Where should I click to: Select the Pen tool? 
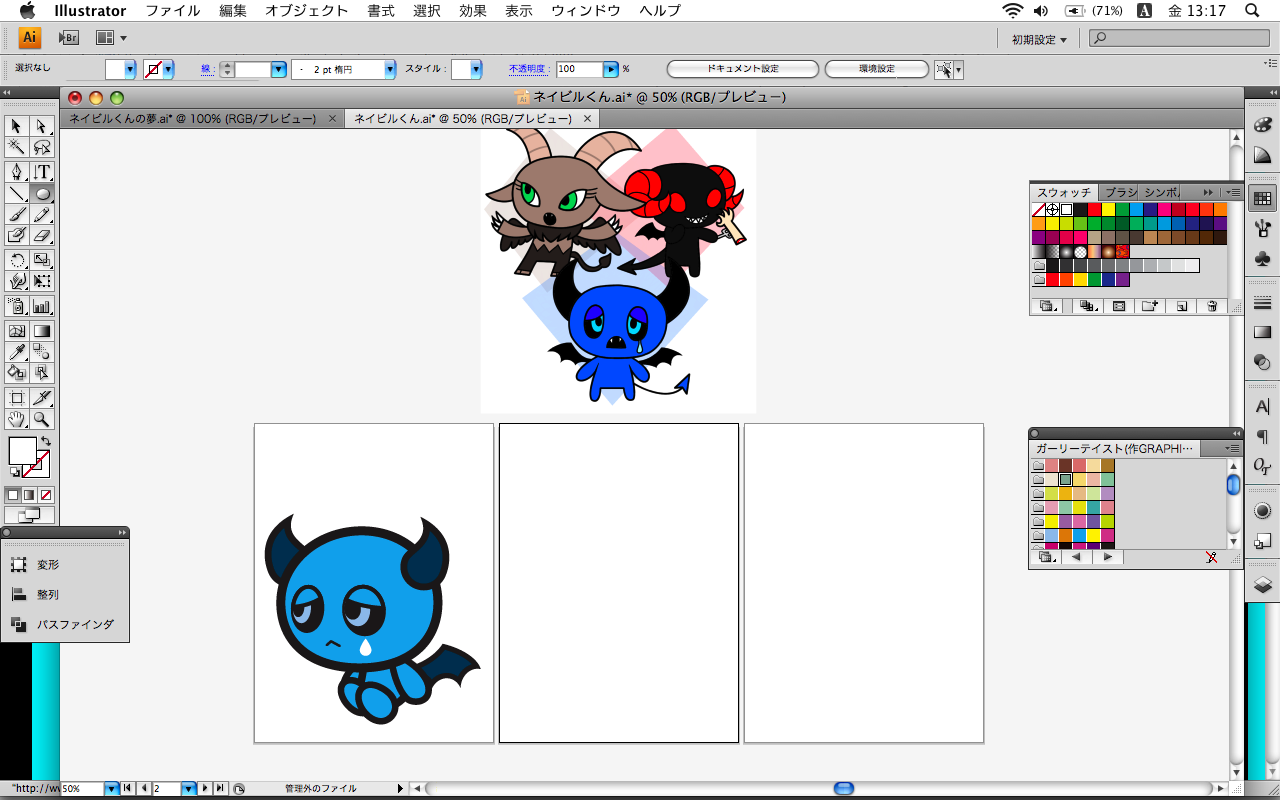pyautogui.click(x=17, y=172)
